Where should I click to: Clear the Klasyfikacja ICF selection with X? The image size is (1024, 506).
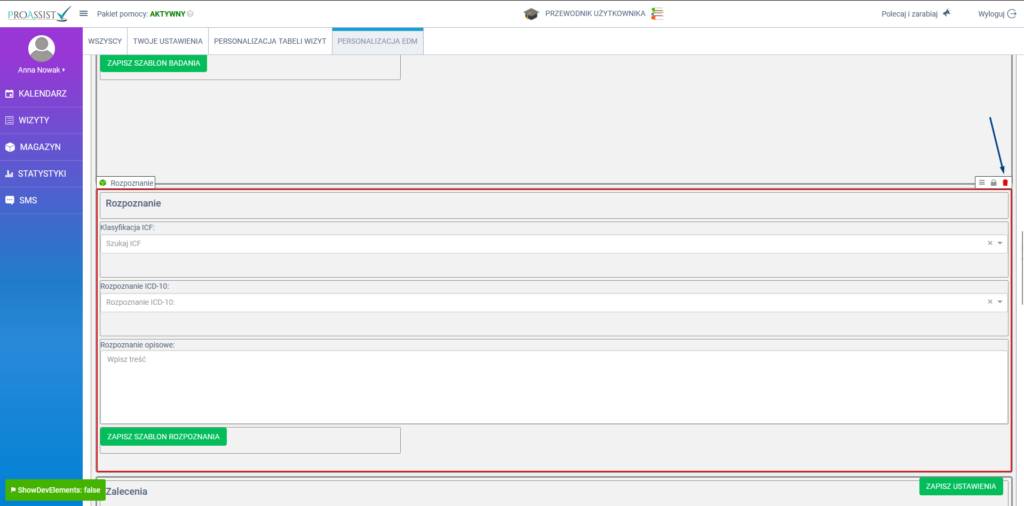[989, 243]
